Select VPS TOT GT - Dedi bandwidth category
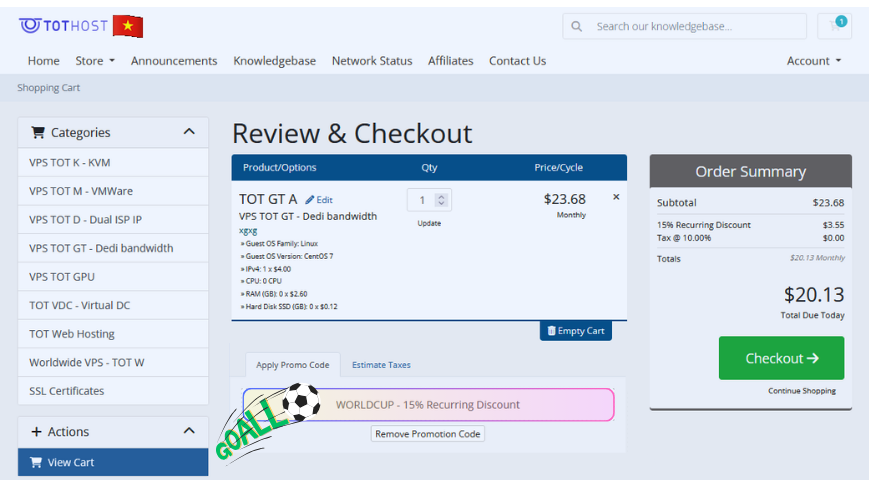 [x=113, y=248]
